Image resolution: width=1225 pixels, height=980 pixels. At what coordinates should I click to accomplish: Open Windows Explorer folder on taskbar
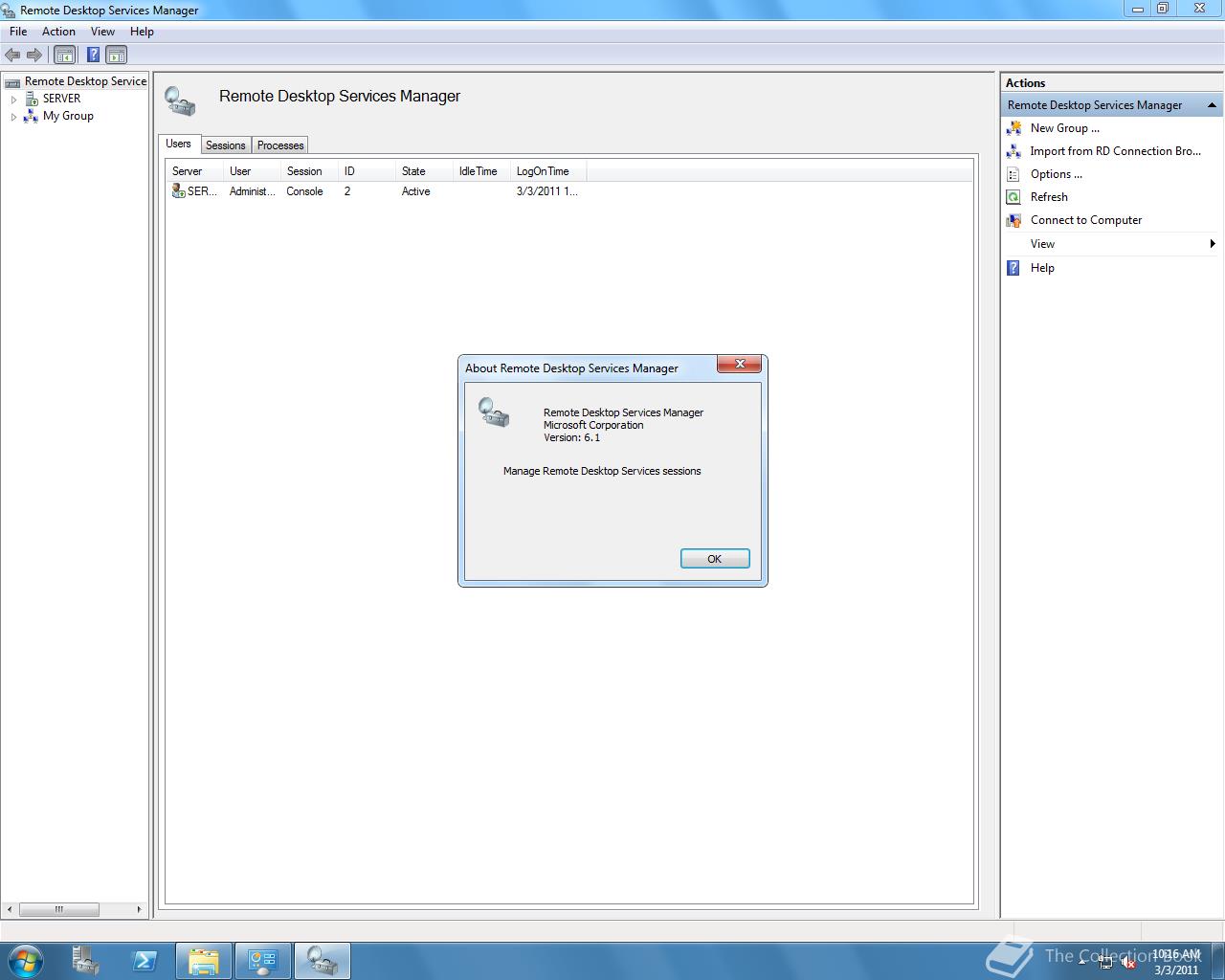[x=203, y=961]
